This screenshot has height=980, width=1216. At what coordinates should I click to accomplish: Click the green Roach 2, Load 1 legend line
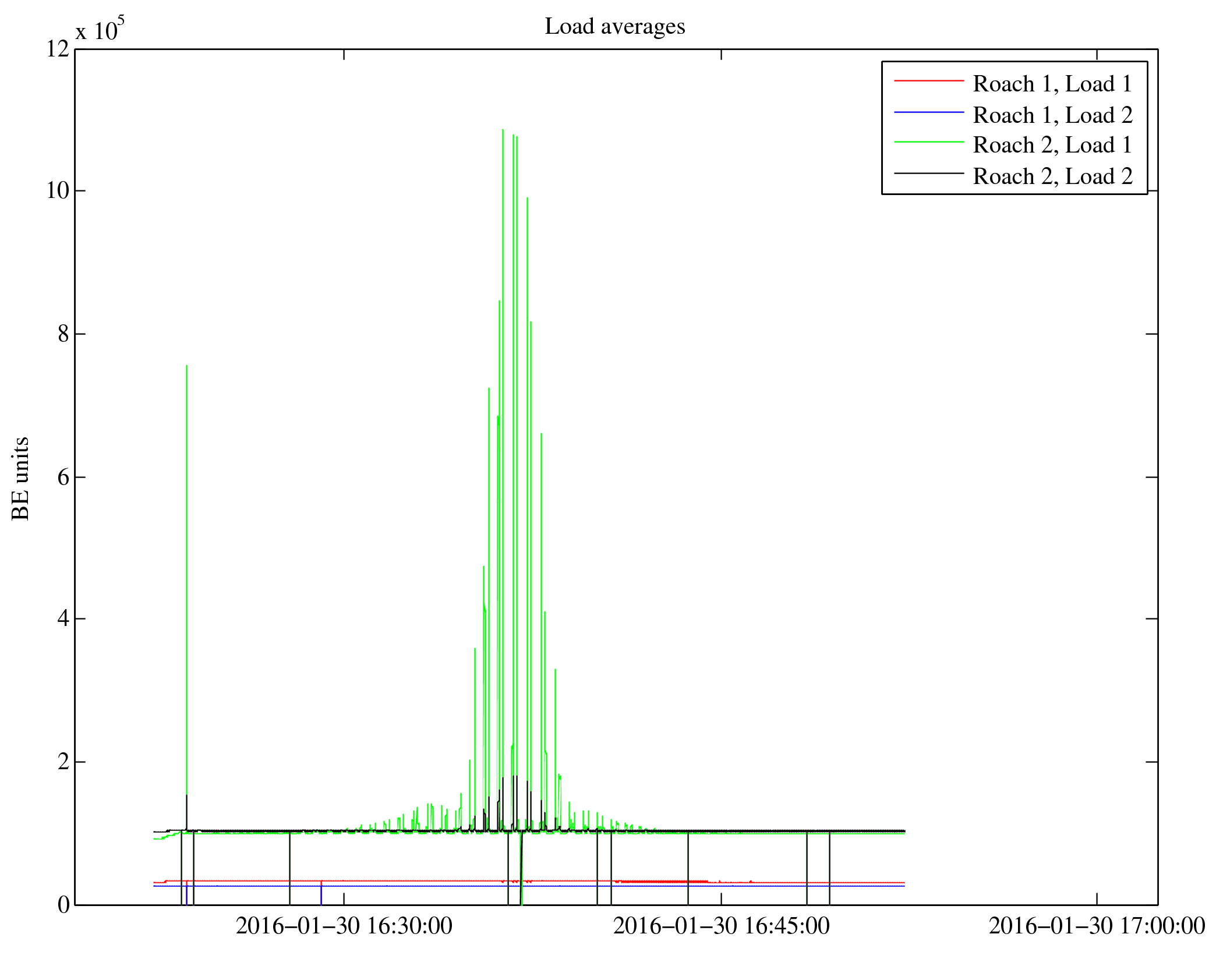point(928,142)
